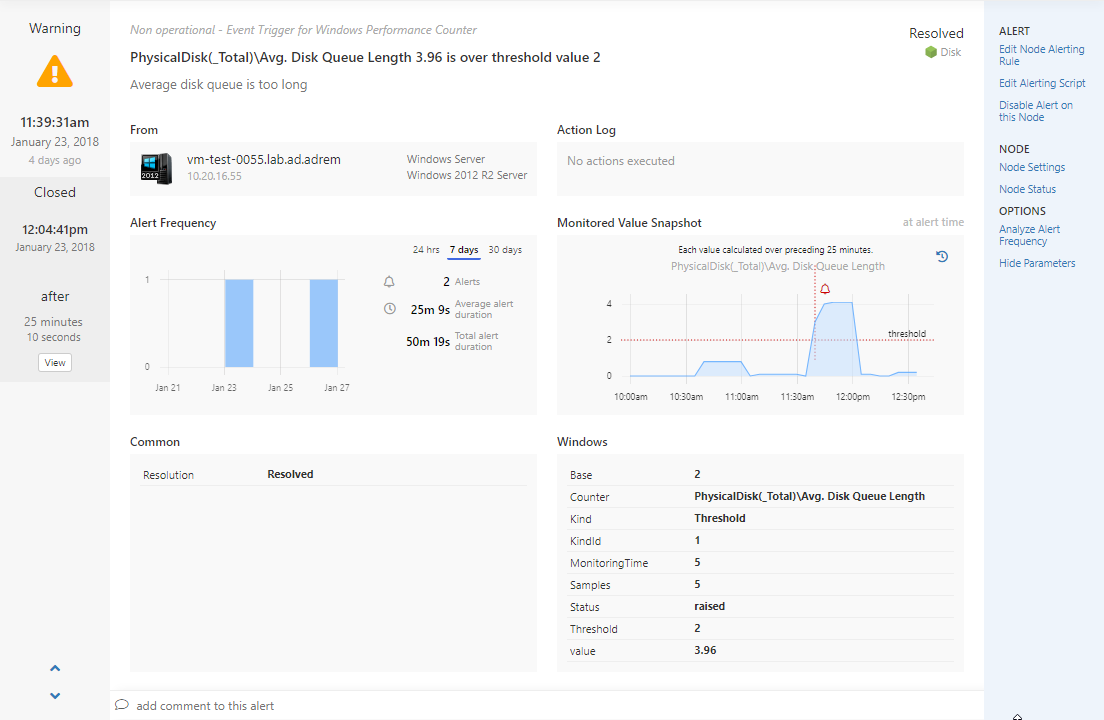Click the Windows 2012 server node icon
The image size is (1104, 720).
156,169
